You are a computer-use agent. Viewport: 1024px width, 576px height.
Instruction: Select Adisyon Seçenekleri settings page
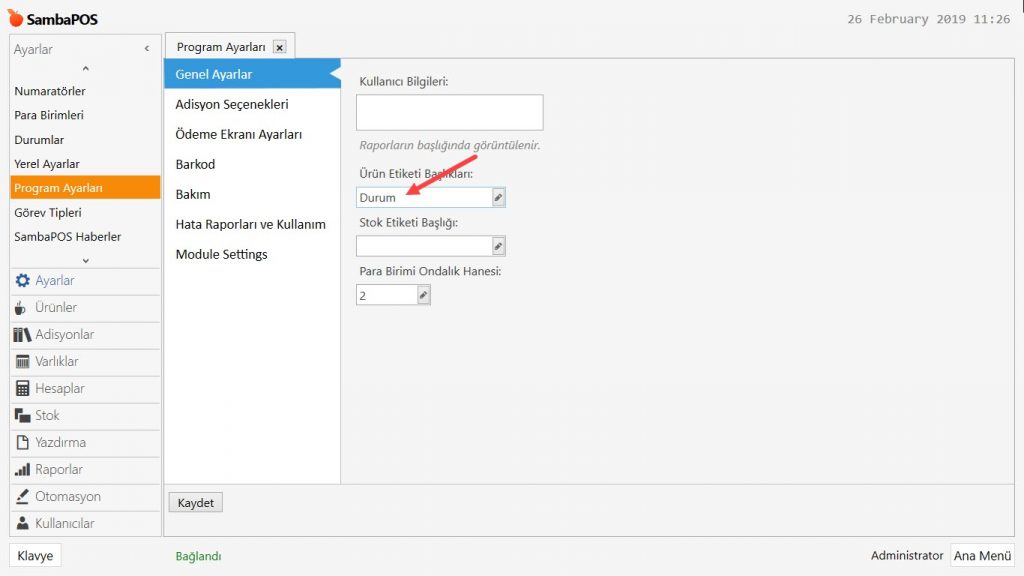click(x=232, y=105)
